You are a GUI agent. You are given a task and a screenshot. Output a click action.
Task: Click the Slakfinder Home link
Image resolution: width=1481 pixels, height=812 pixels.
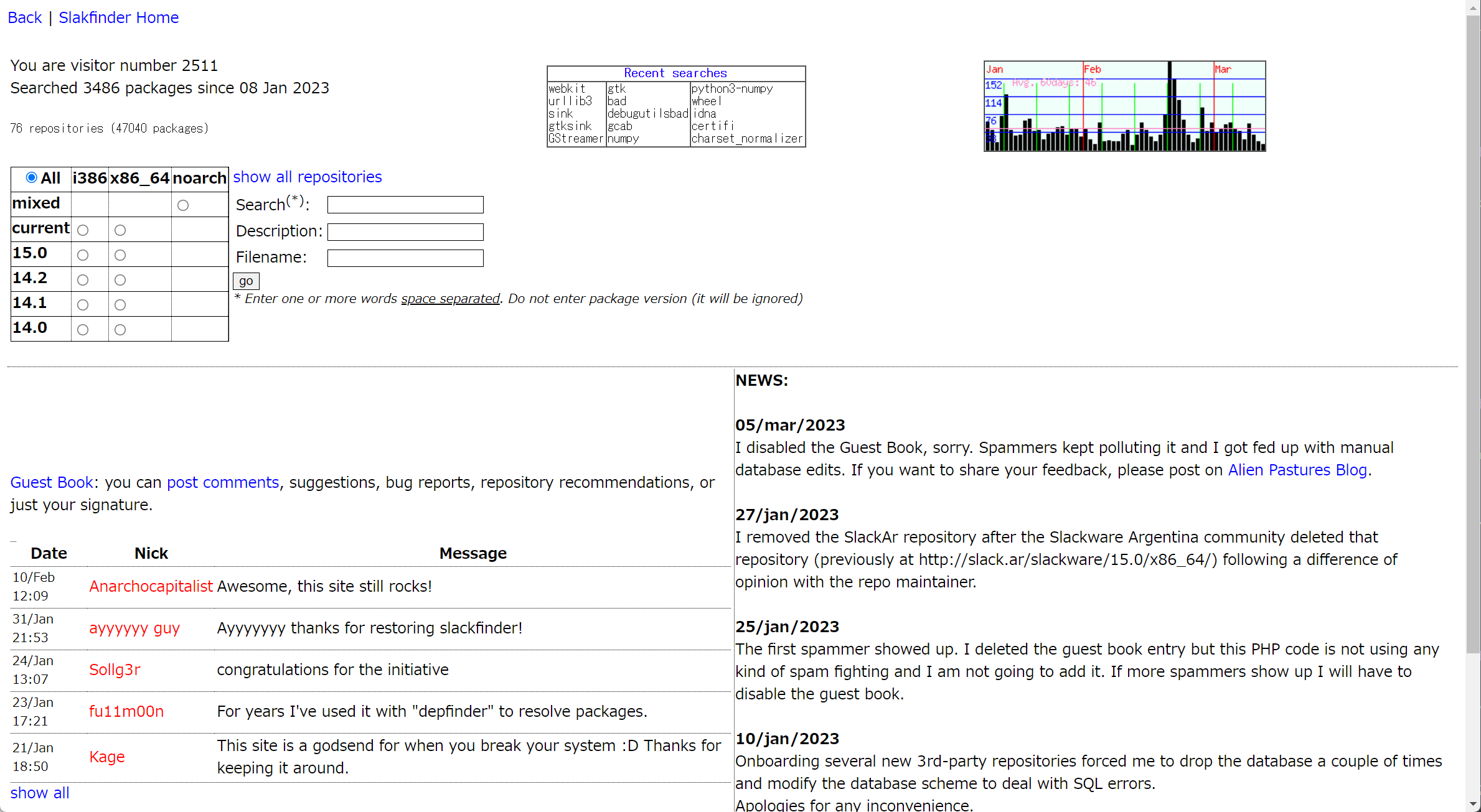pos(117,17)
